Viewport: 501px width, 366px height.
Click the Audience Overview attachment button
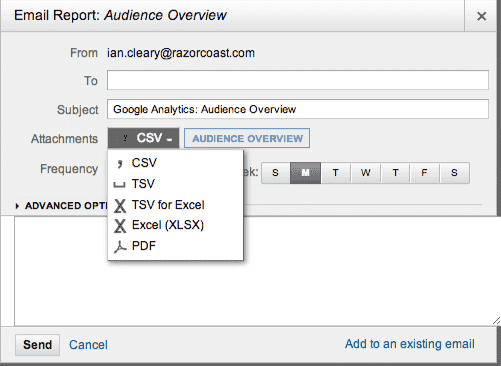247,138
